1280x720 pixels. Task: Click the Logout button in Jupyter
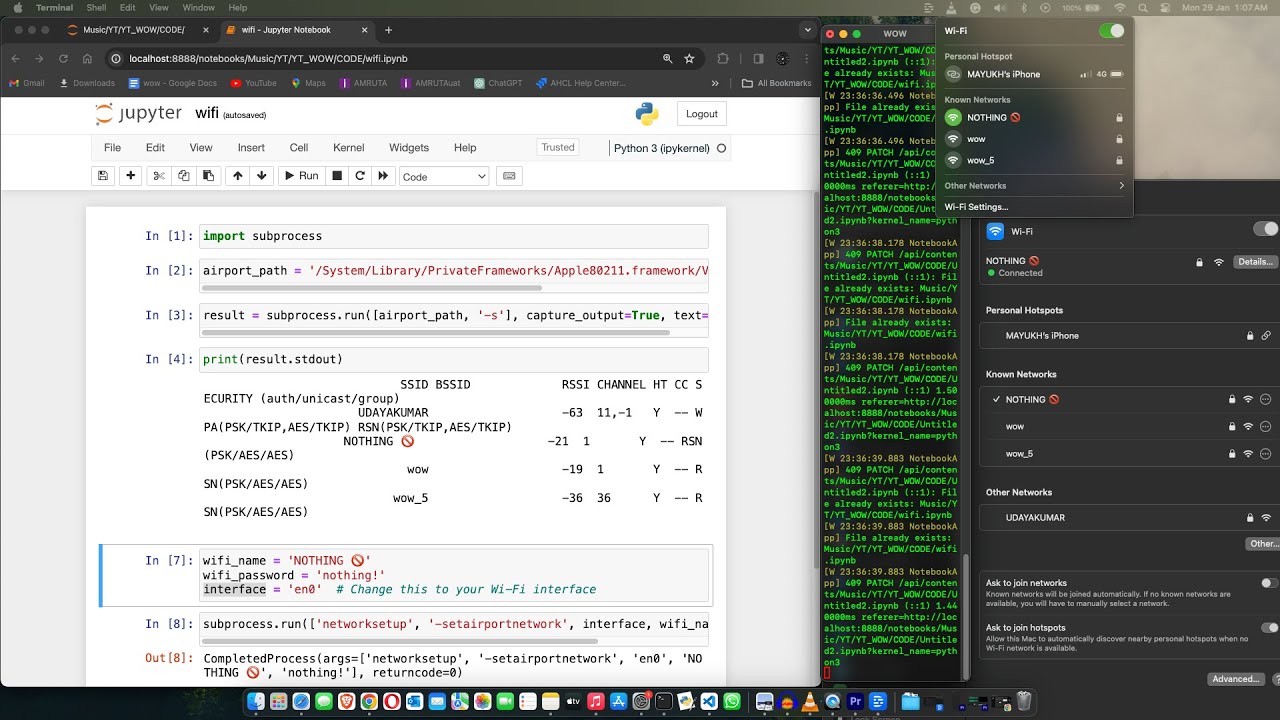[x=701, y=114]
